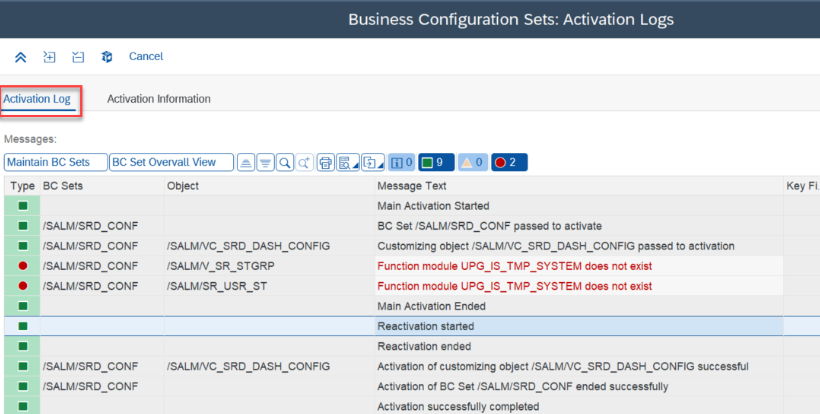Click the collapse-all-nodes icon in top toolbar
This screenshot has height=414, width=820.
pyautogui.click(x=78, y=57)
